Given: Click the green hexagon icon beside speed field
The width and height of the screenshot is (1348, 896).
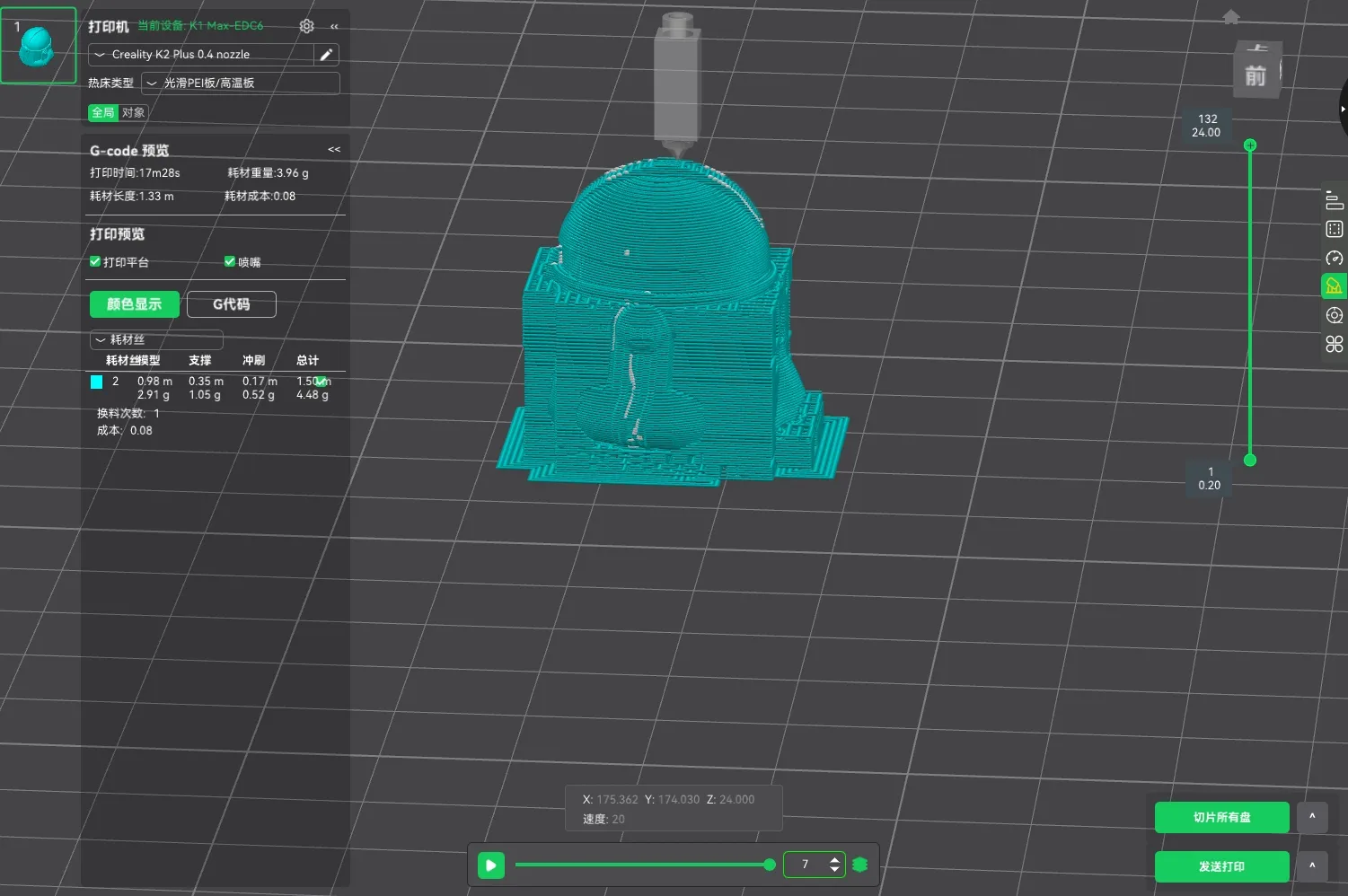Looking at the screenshot, I should [x=860, y=865].
